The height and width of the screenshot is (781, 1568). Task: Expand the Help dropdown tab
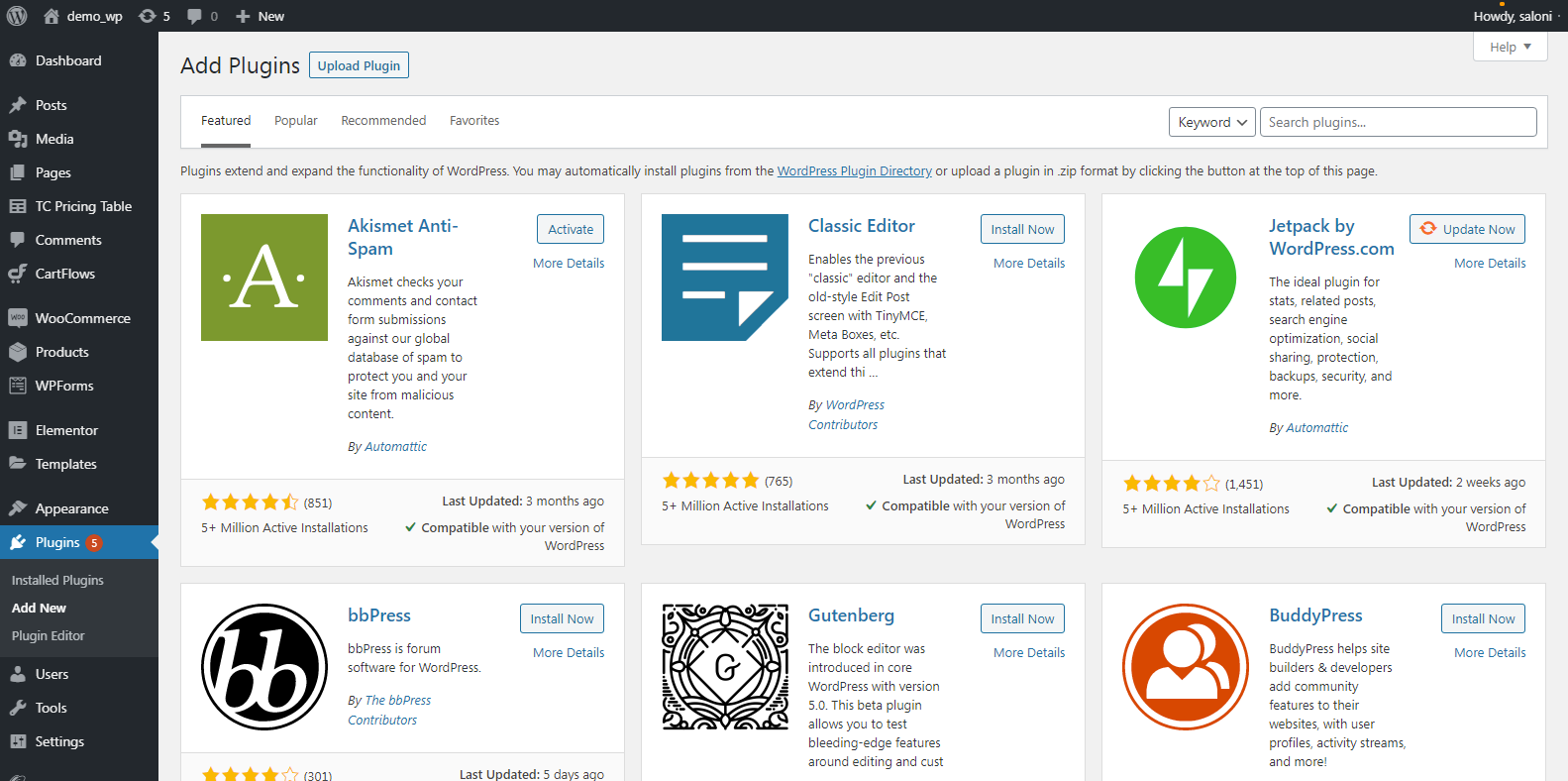(1511, 47)
